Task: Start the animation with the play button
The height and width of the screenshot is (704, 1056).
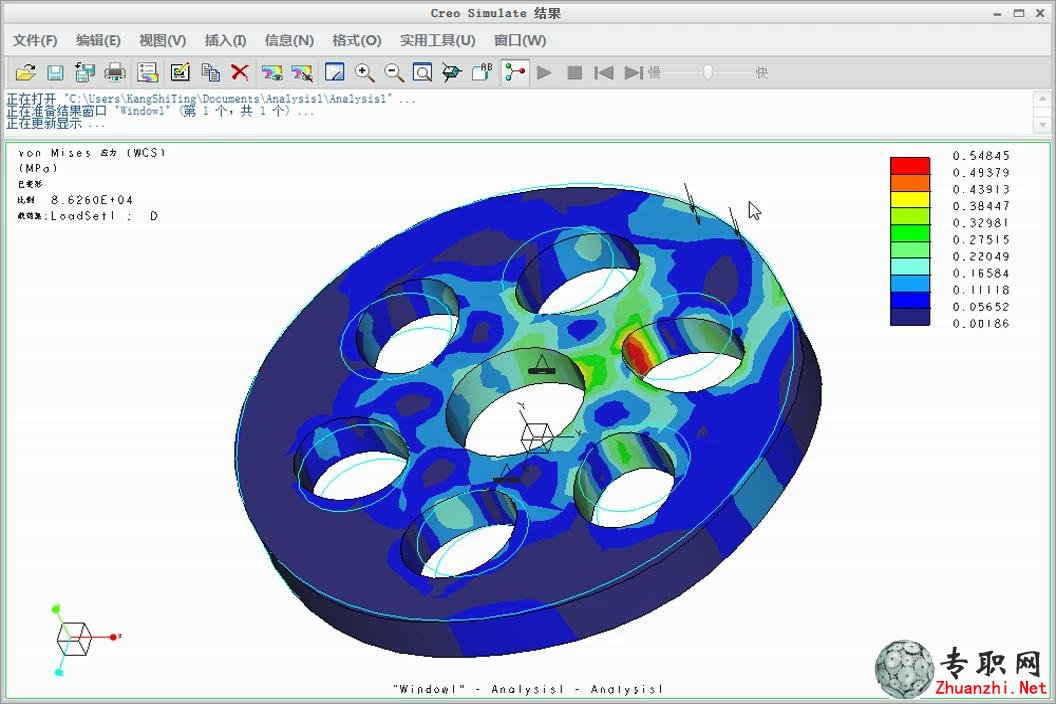Action: (545, 72)
